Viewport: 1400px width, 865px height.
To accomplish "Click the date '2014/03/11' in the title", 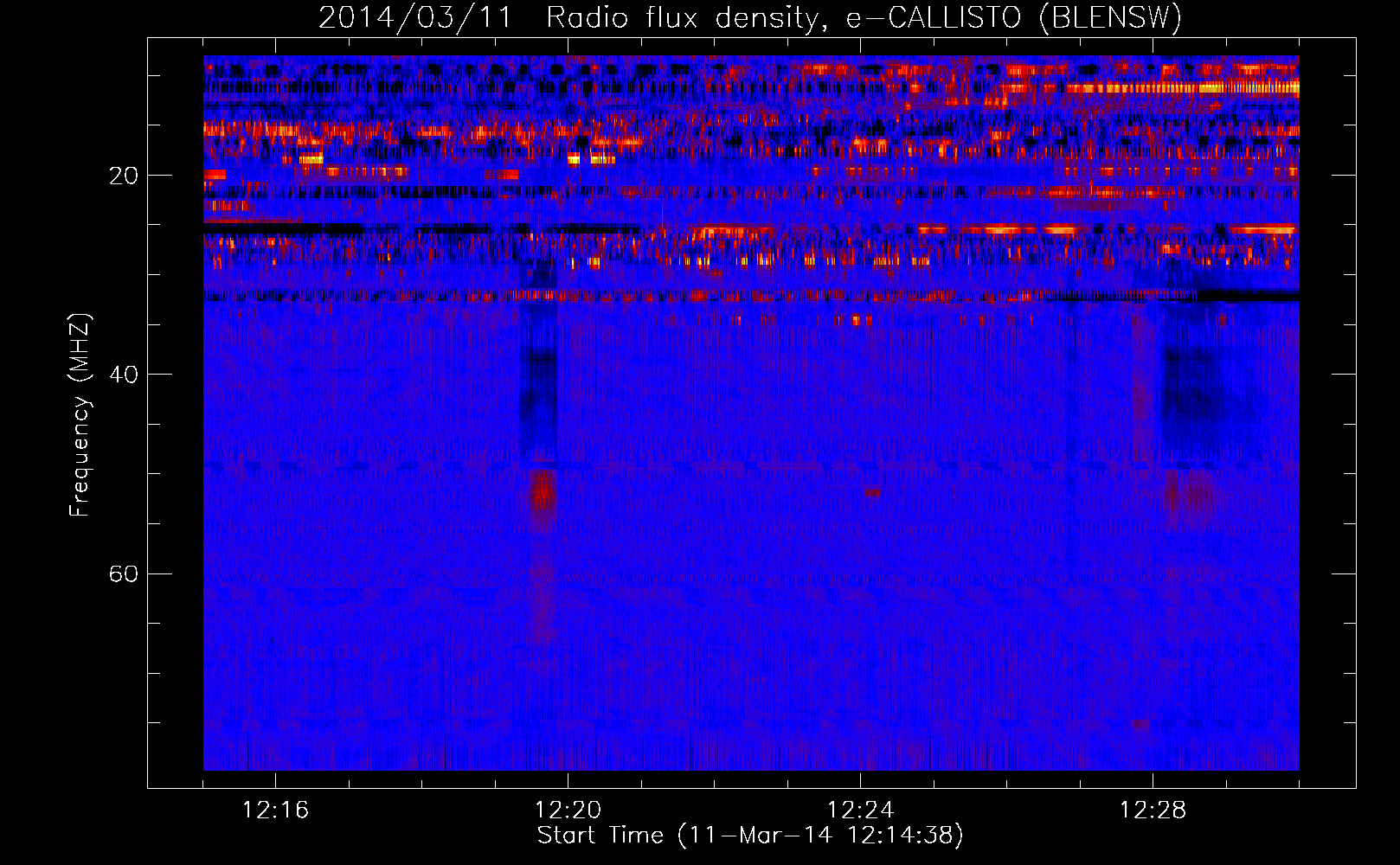I will tap(415, 18).
